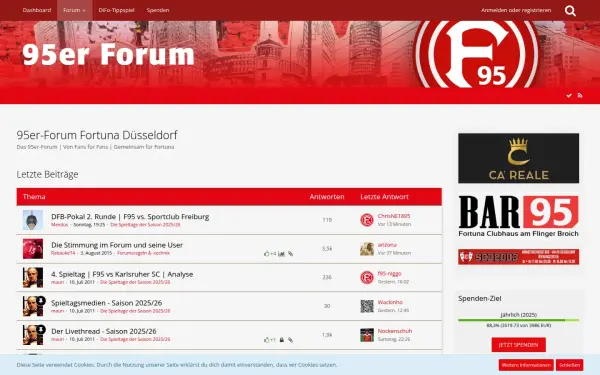
Task: Open thread Spieltagsmedien - Saison 2025/26
Action: 107,303
